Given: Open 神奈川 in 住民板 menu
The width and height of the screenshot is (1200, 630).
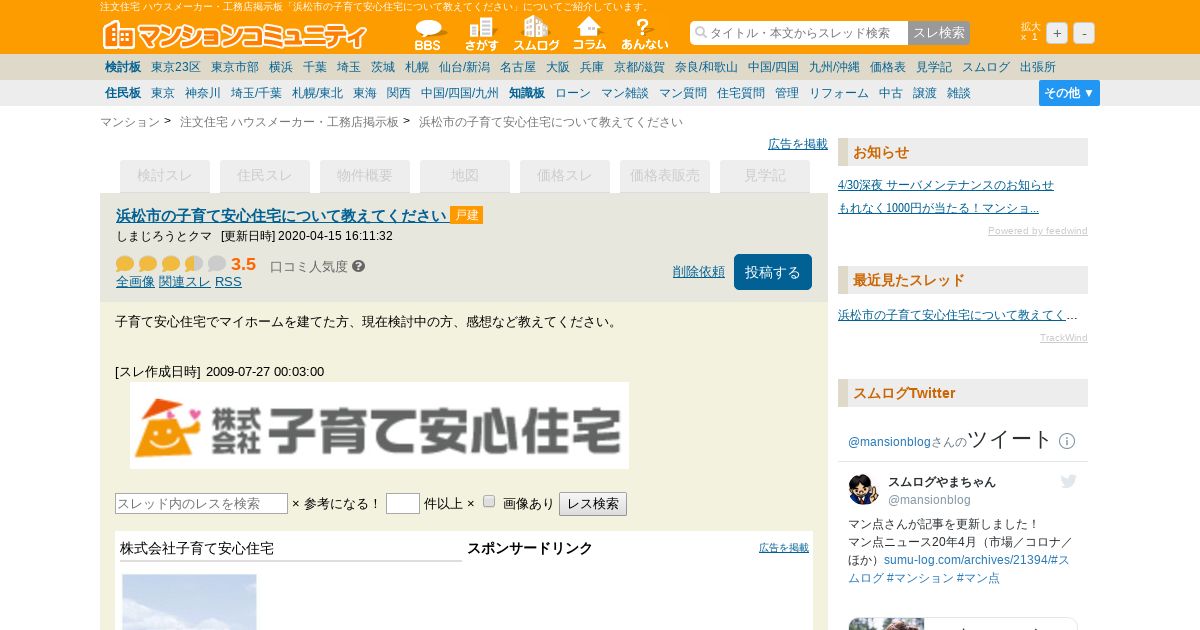Looking at the screenshot, I should coord(203,93).
